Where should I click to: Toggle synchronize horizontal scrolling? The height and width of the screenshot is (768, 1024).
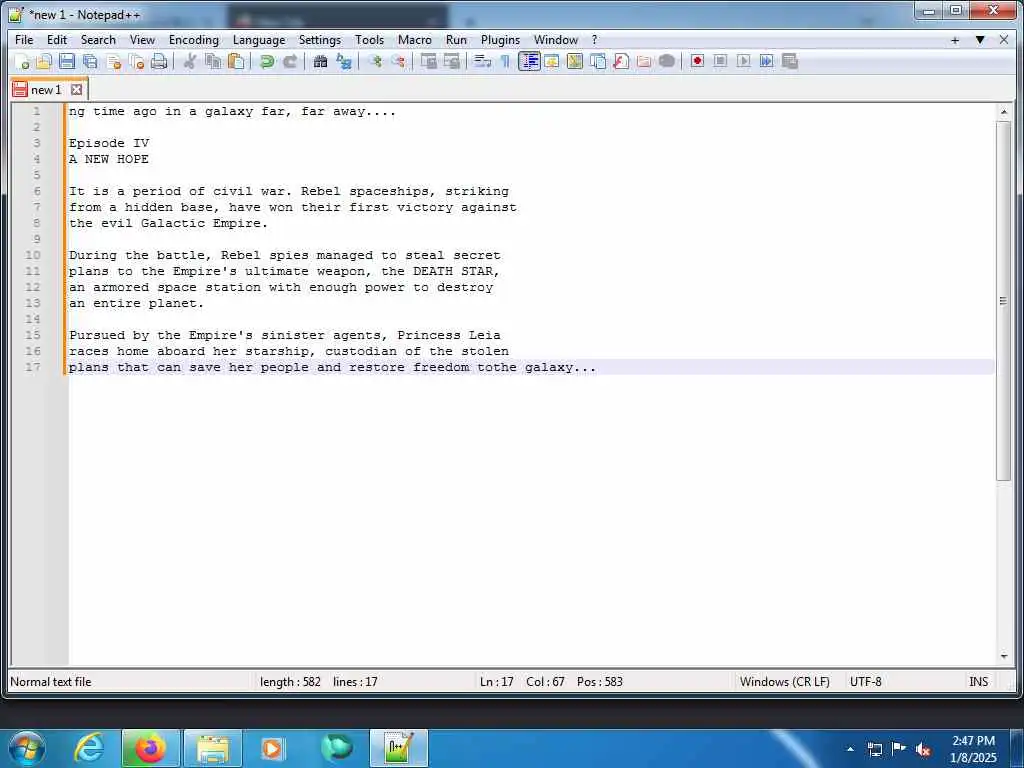point(451,61)
